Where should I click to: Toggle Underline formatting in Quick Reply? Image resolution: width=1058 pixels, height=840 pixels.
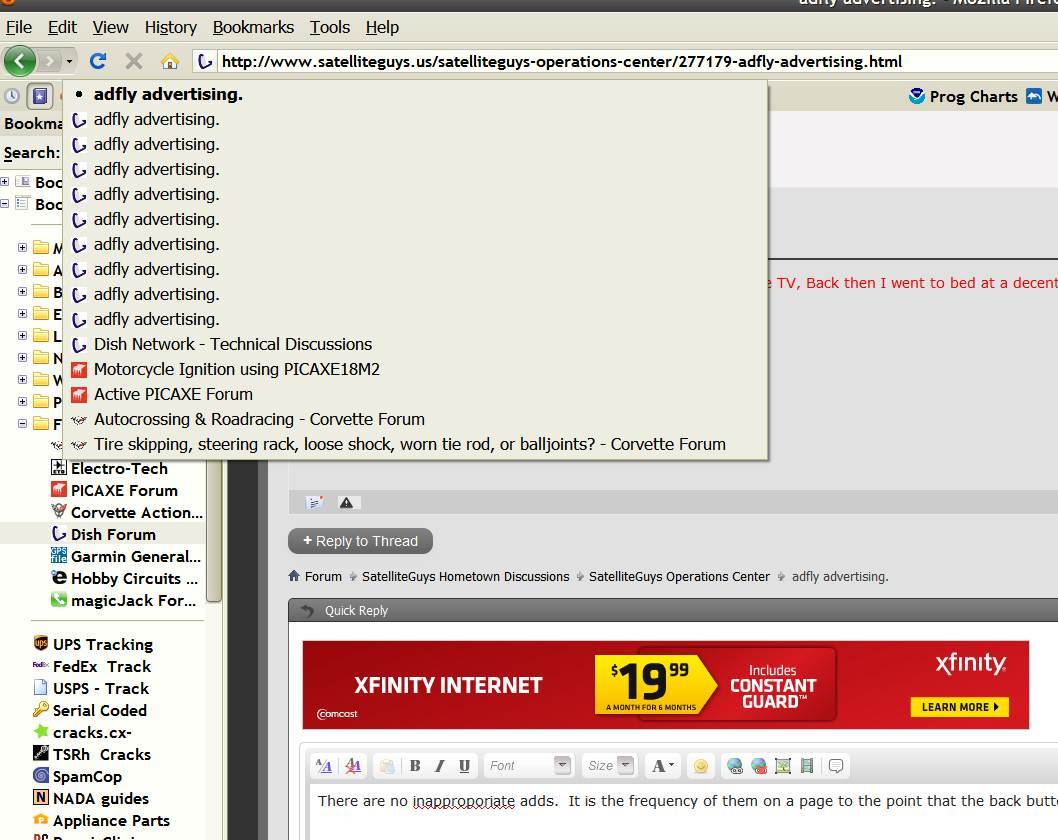464,766
